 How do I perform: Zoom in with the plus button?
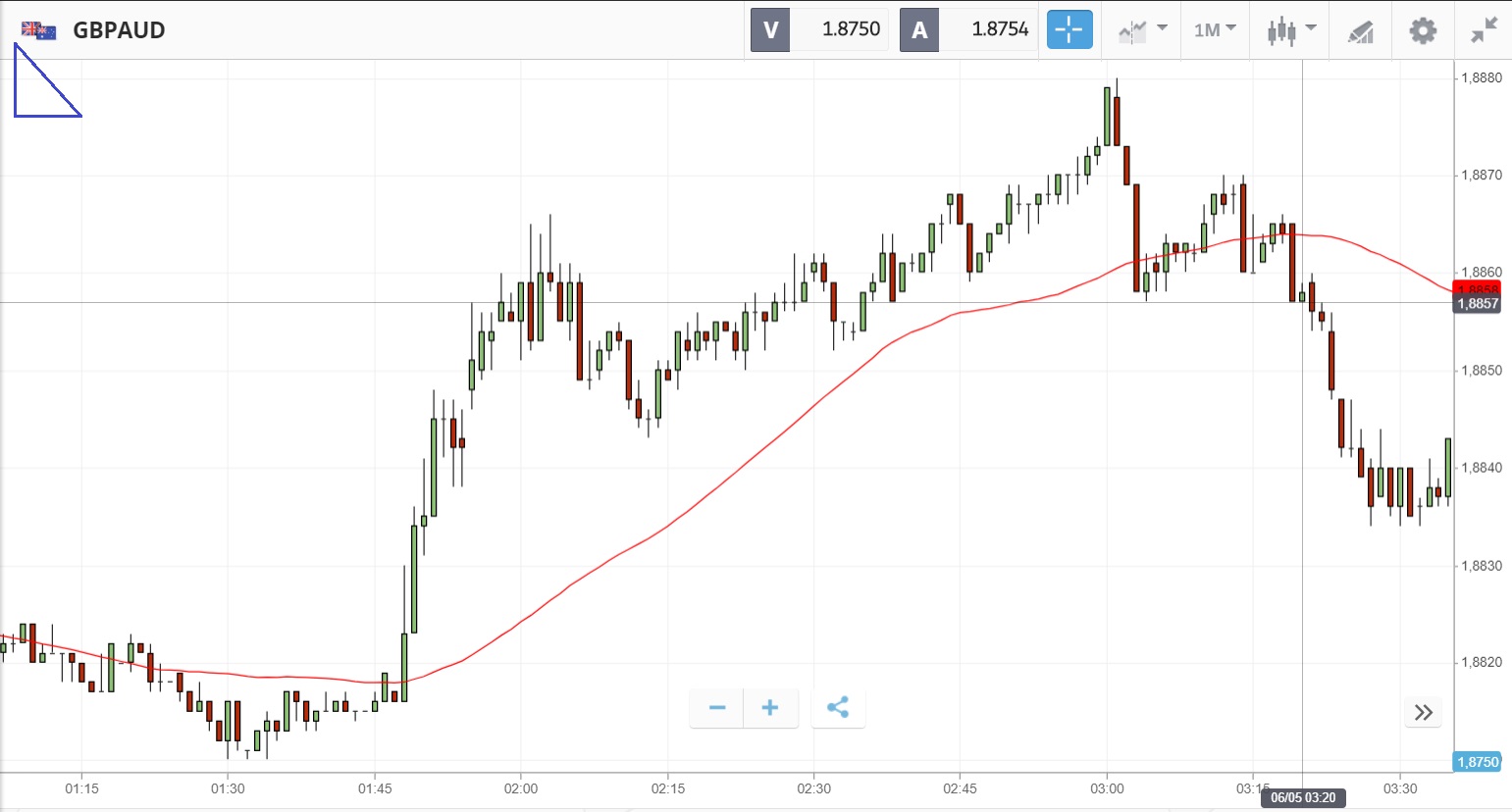770,708
